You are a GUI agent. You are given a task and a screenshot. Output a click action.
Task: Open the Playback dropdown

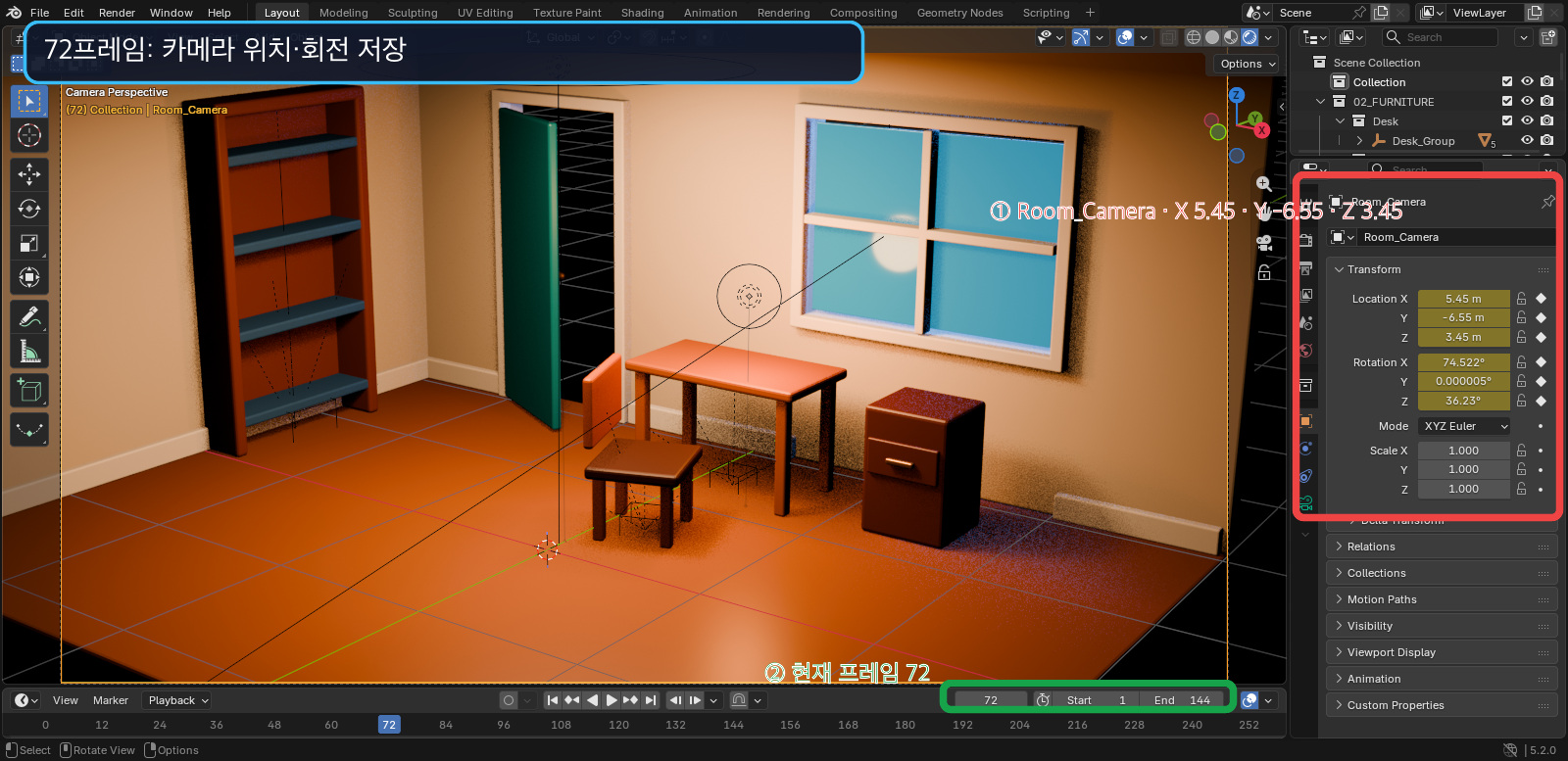[x=177, y=700]
